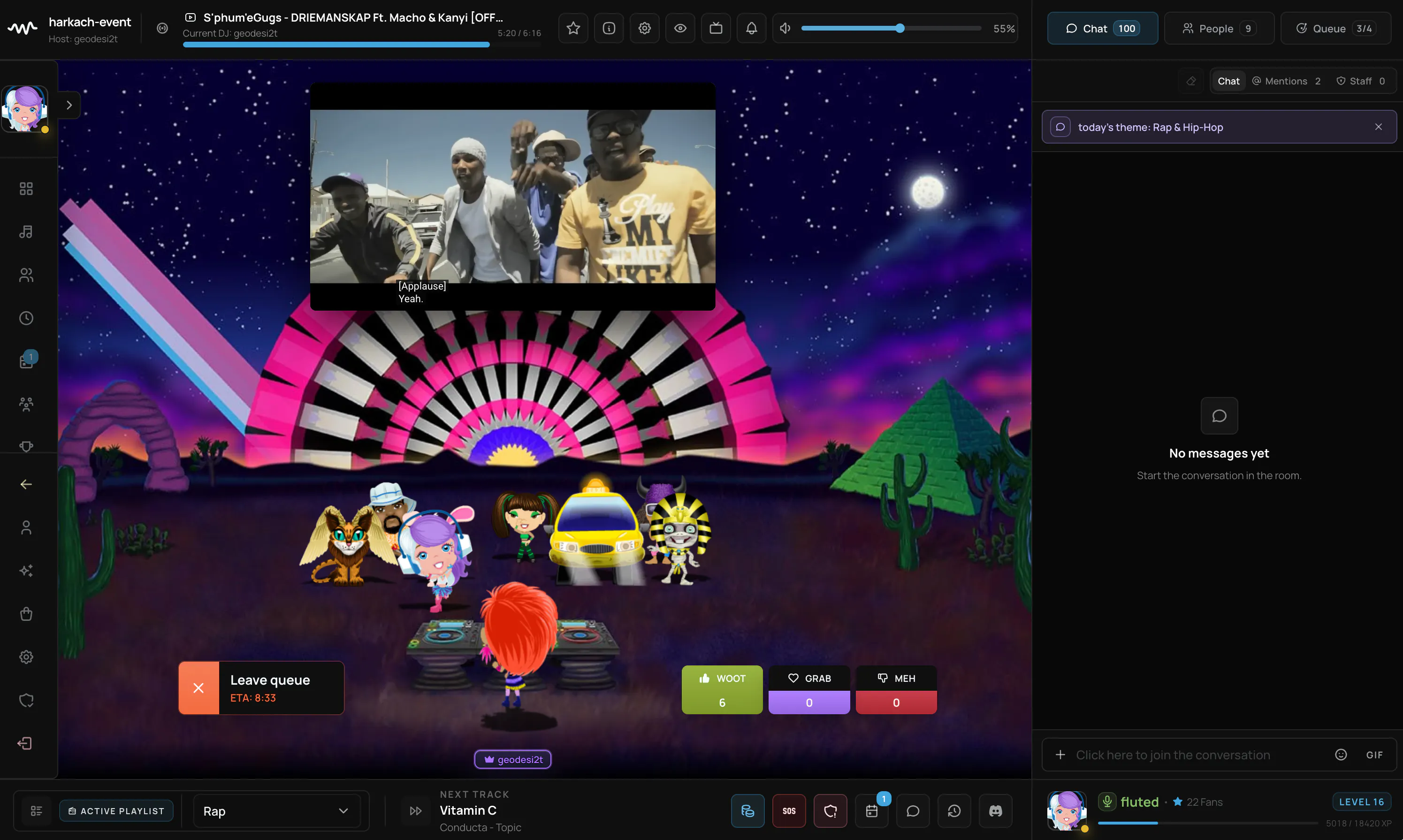Mute the volume speaker icon

785,28
